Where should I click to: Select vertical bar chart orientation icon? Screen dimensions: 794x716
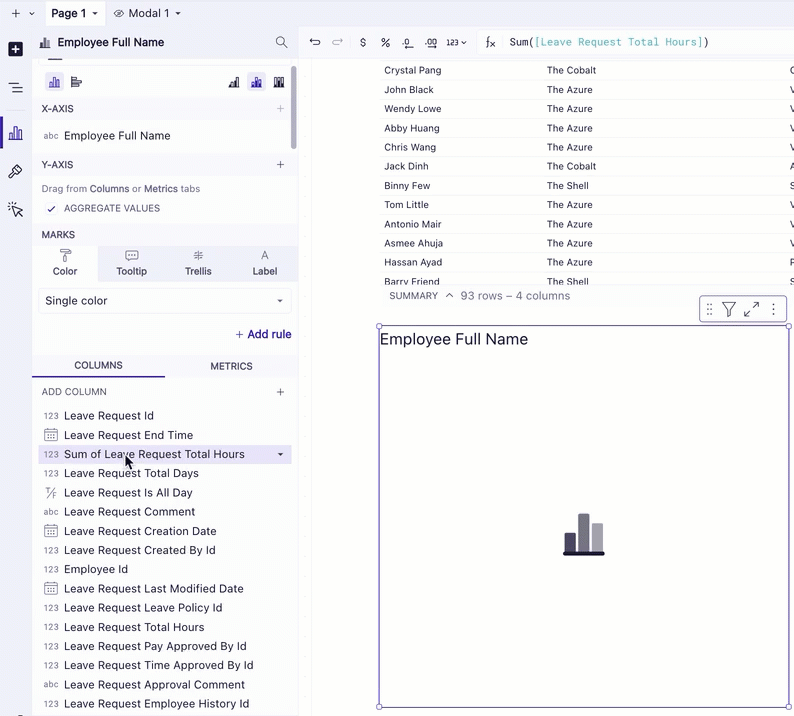point(54,82)
